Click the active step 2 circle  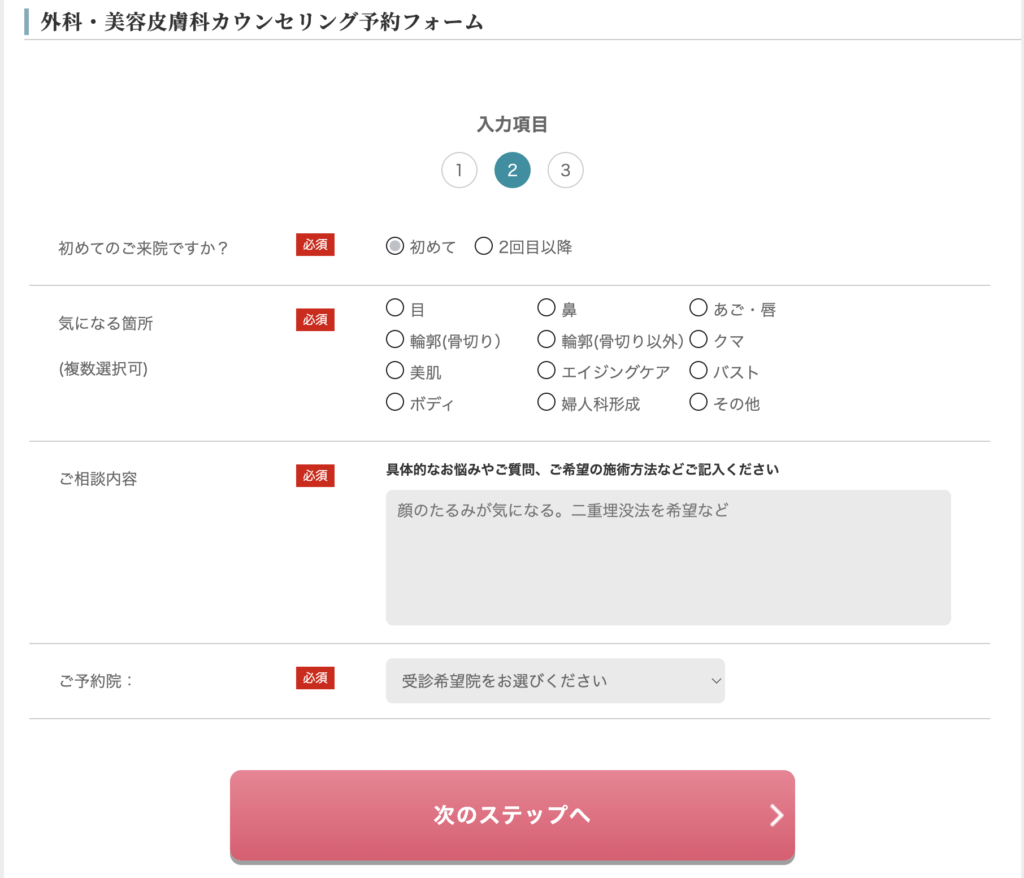point(512,170)
